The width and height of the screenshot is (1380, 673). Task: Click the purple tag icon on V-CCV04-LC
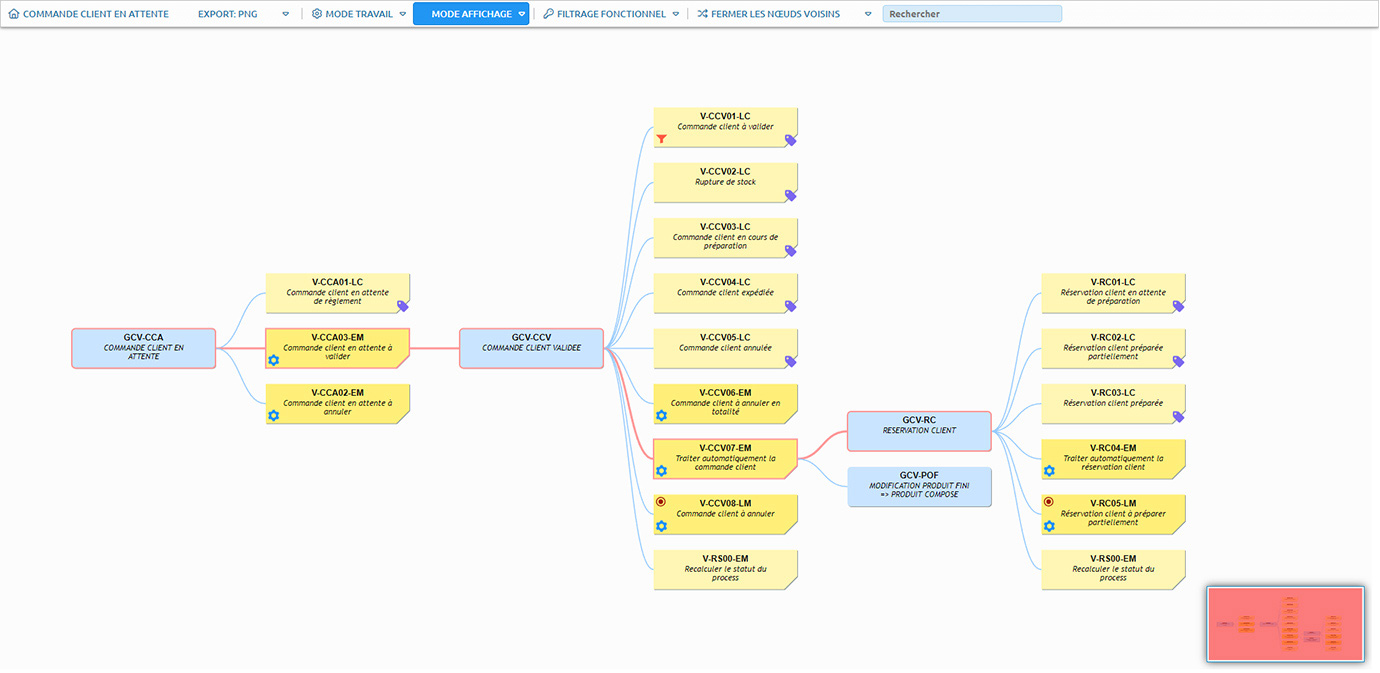click(790, 306)
